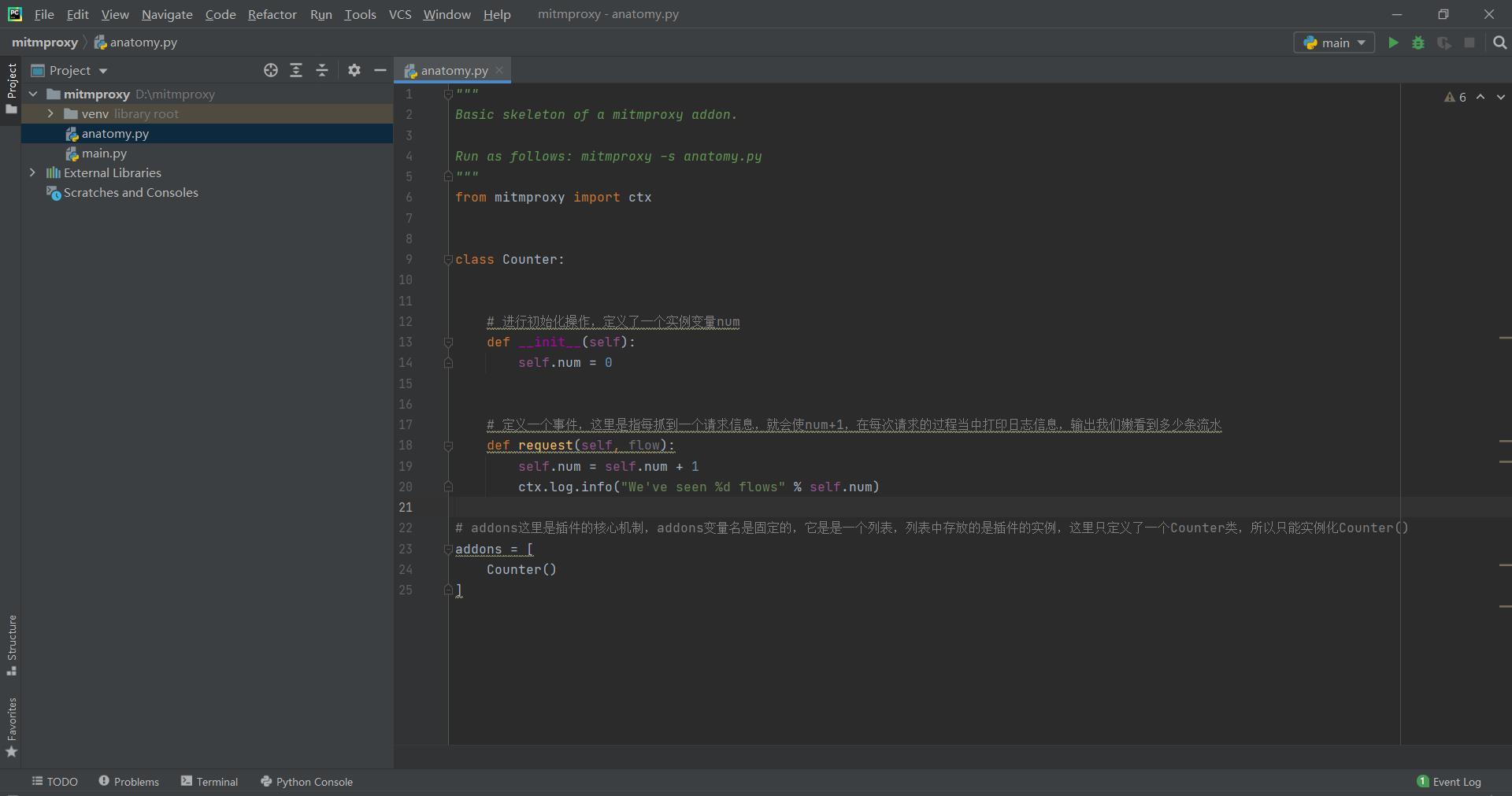Collapse the mitmproxy root folder
The width and height of the screenshot is (1512, 796).
click(33, 94)
